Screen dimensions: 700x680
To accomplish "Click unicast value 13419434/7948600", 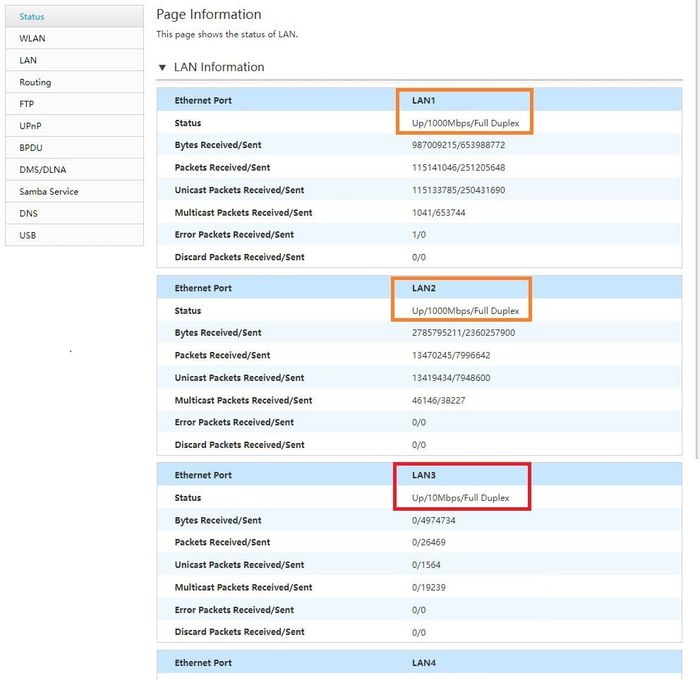I will [x=451, y=378].
